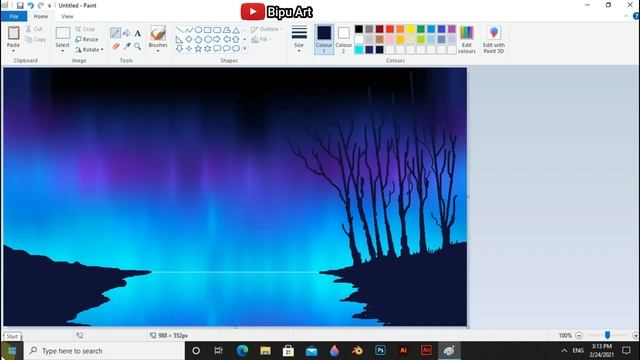Click the zoom out minus button

click(578, 336)
